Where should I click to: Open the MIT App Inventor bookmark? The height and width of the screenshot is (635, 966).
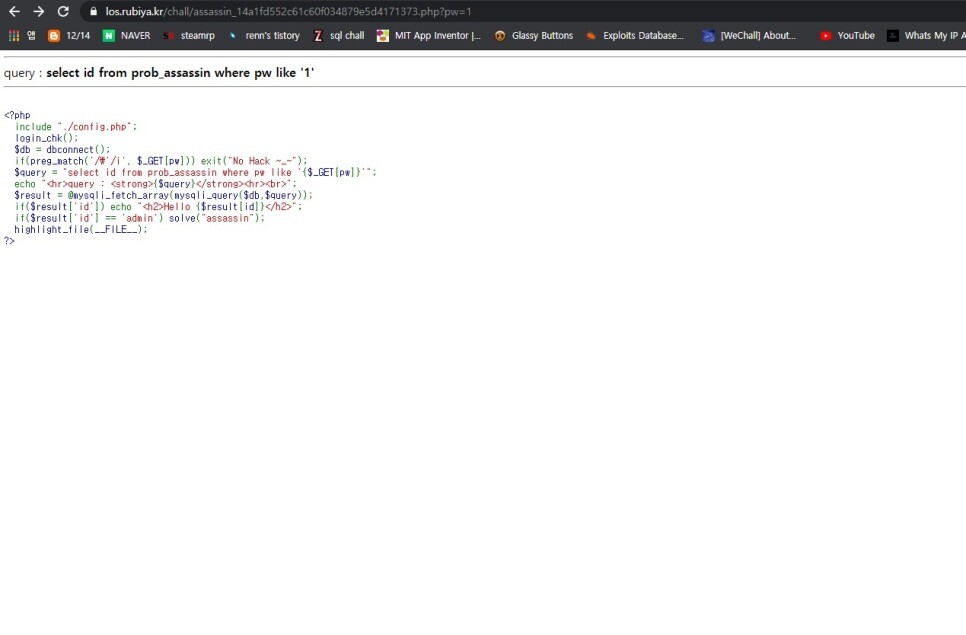[x=429, y=36]
